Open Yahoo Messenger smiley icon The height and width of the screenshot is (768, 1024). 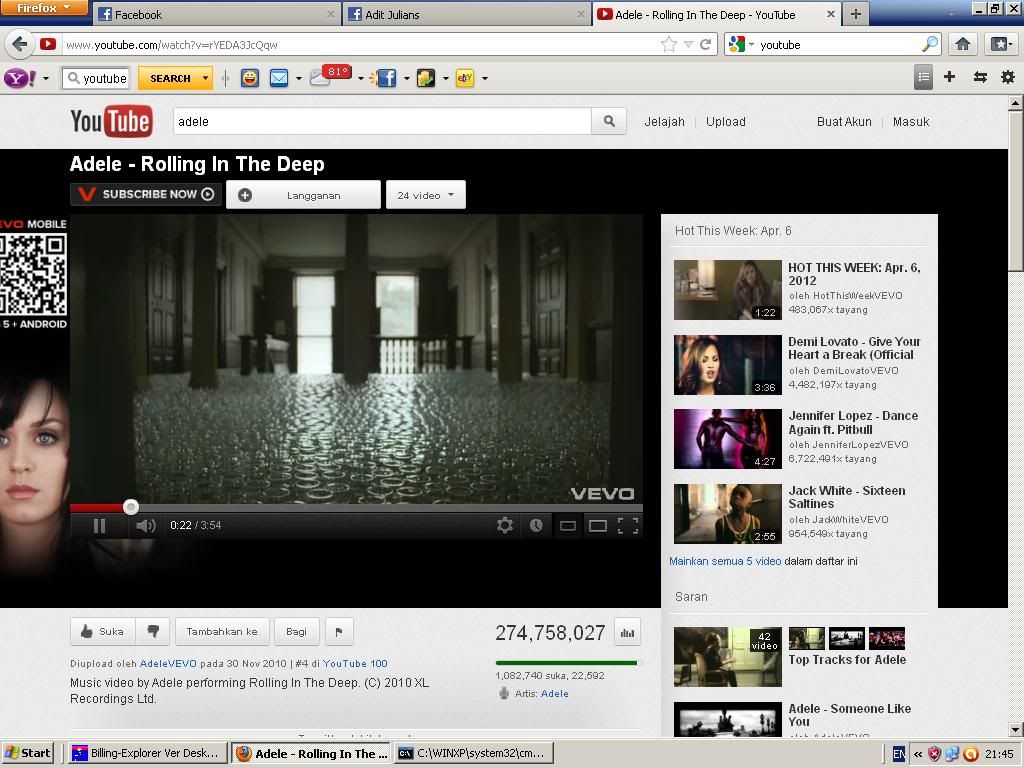pyautogui.click(x=249, y=78)
